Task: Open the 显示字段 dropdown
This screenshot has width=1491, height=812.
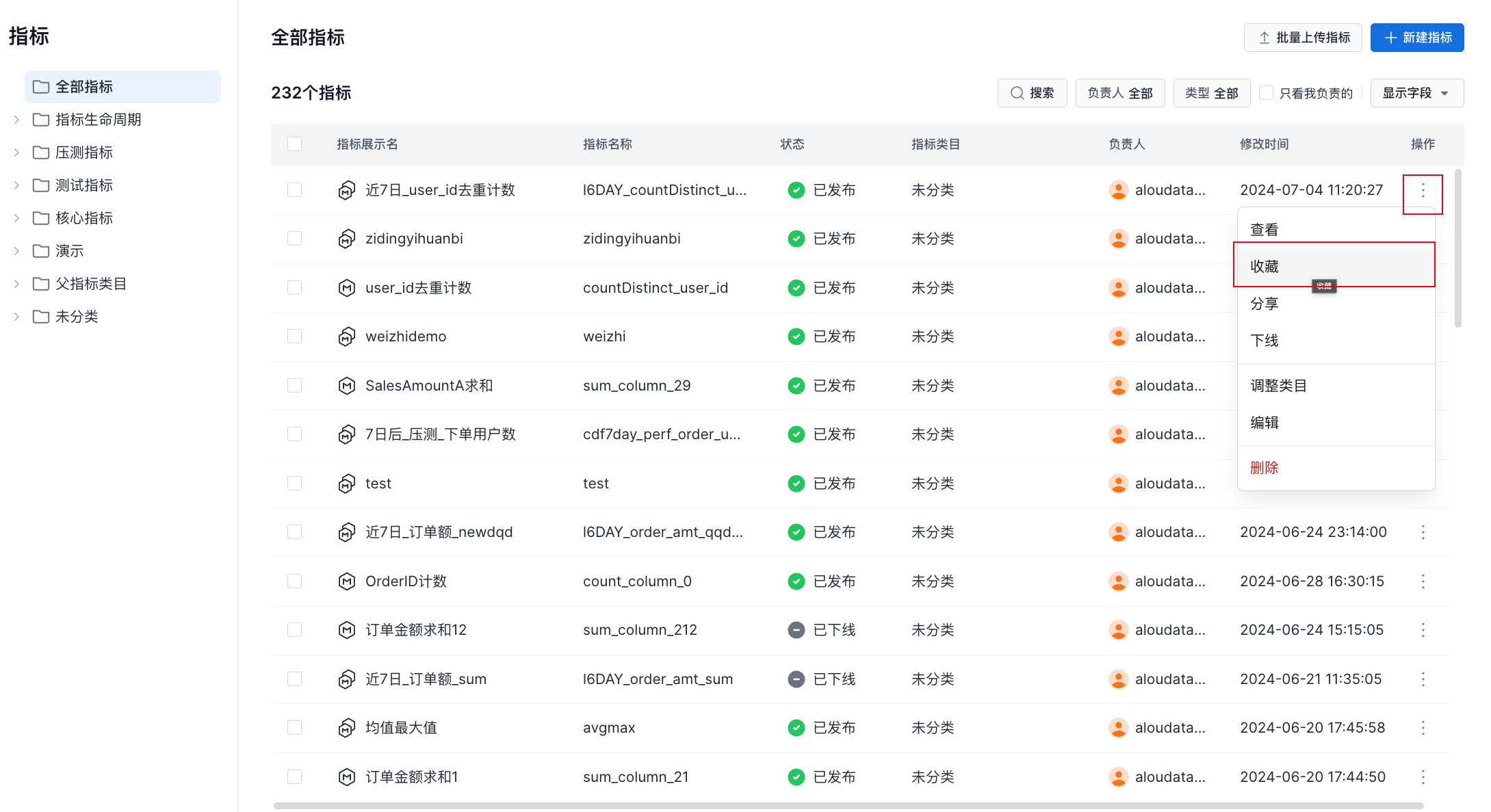Action: 1416,93
